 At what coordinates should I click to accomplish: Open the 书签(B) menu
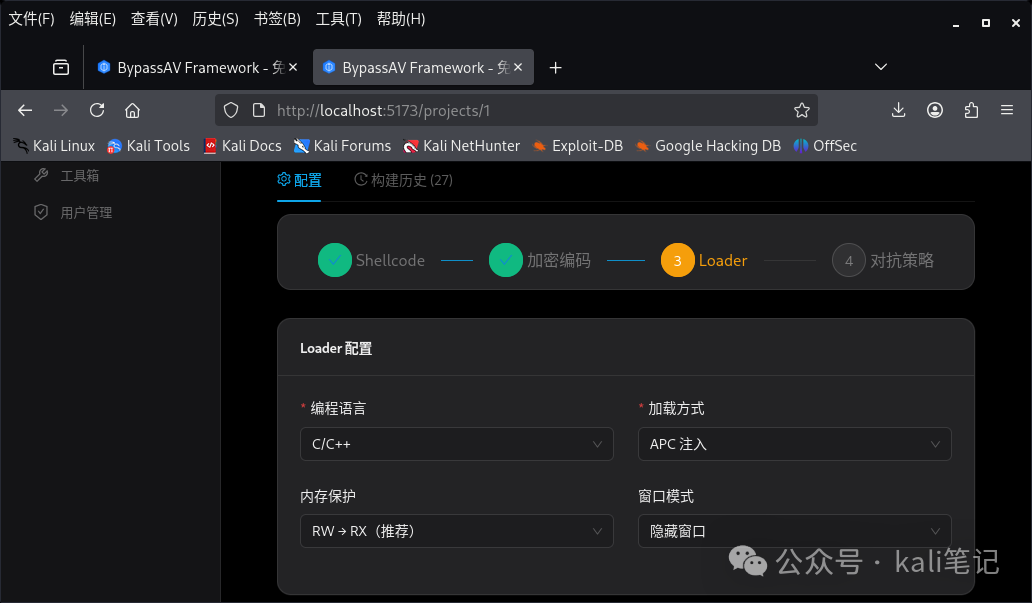(x=277, y=19)
